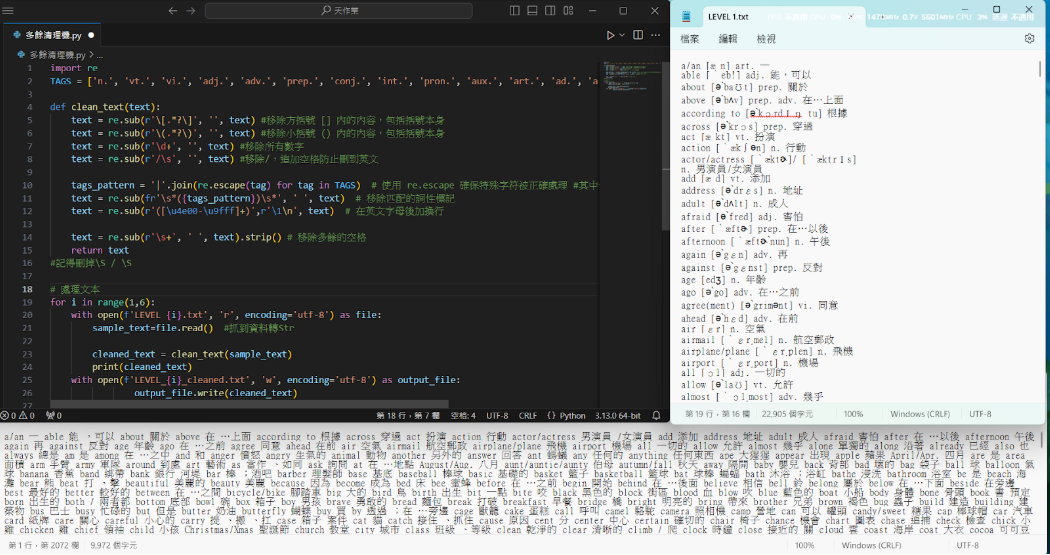Screen dimensions: 1050x555
Task: Click the 第 18 行, 第 7 欄 cursor position
Action: pyautogui.click(x=408, y=416)
